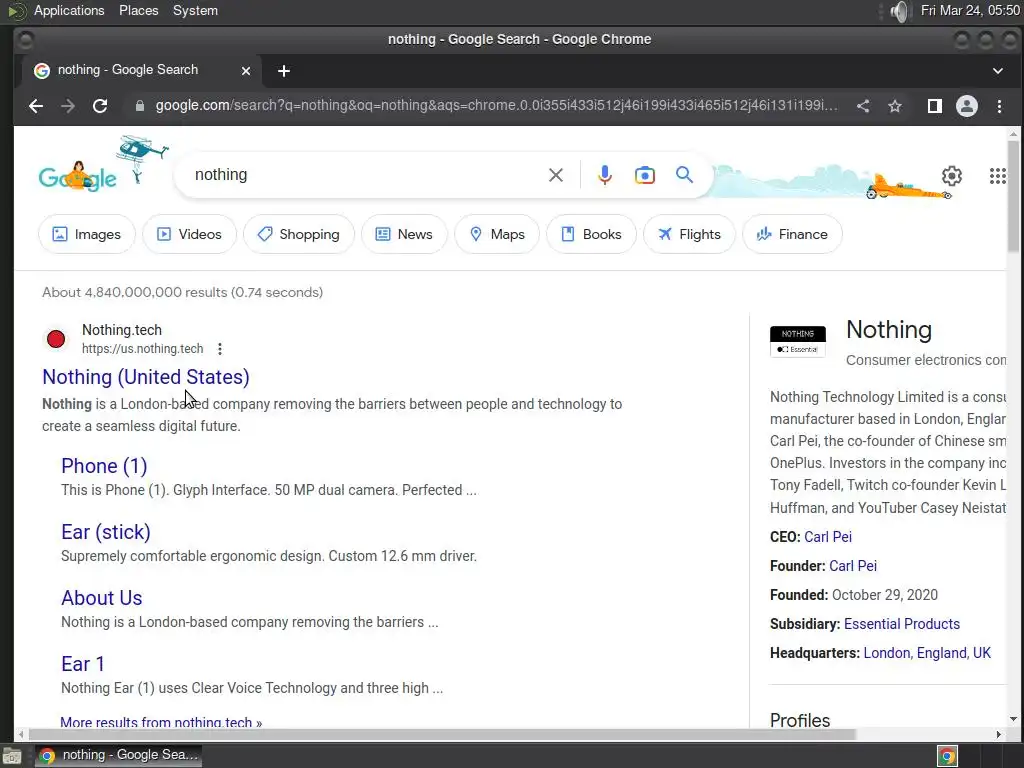The image size is (1024, 768).
Task: Open a new tab with plus button
Action: click(283, 71)
